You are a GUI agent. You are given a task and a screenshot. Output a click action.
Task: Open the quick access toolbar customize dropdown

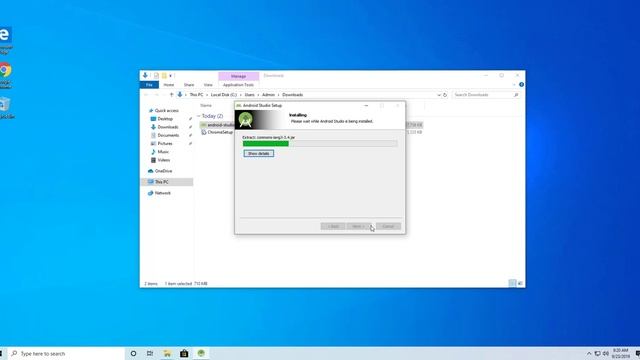[171, 76]
